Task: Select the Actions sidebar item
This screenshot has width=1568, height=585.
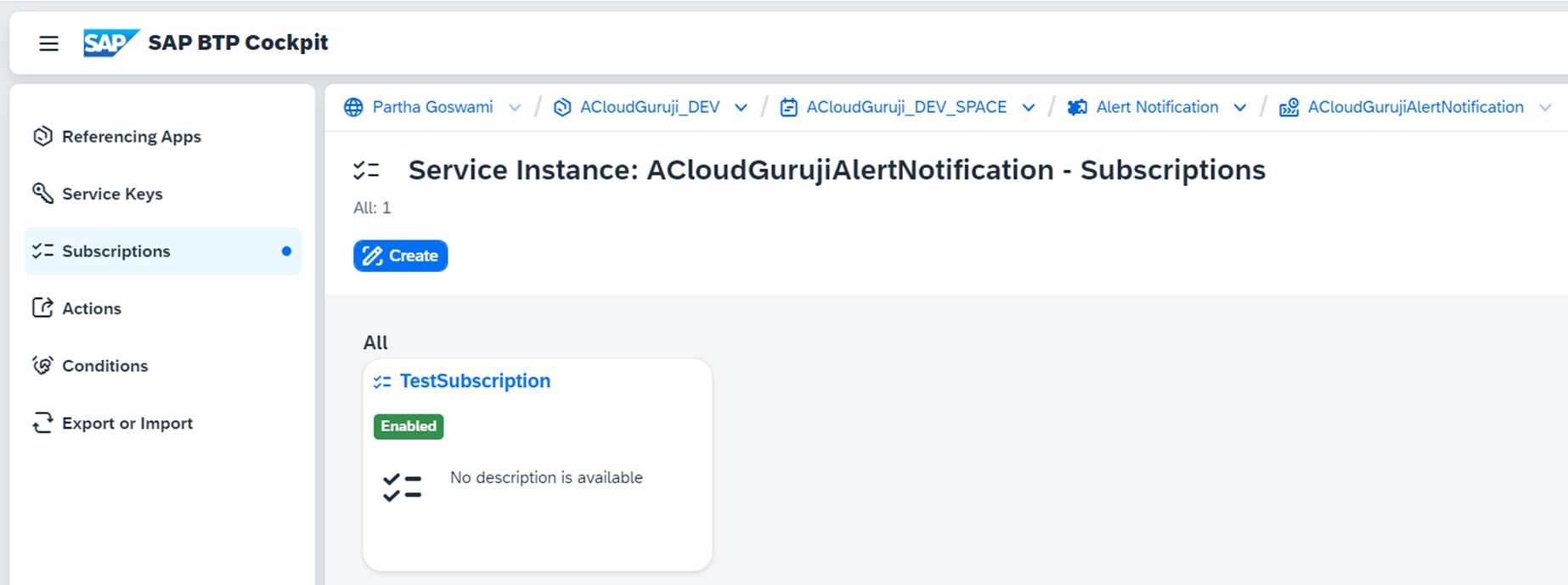Action: click(x=92, y=308)
